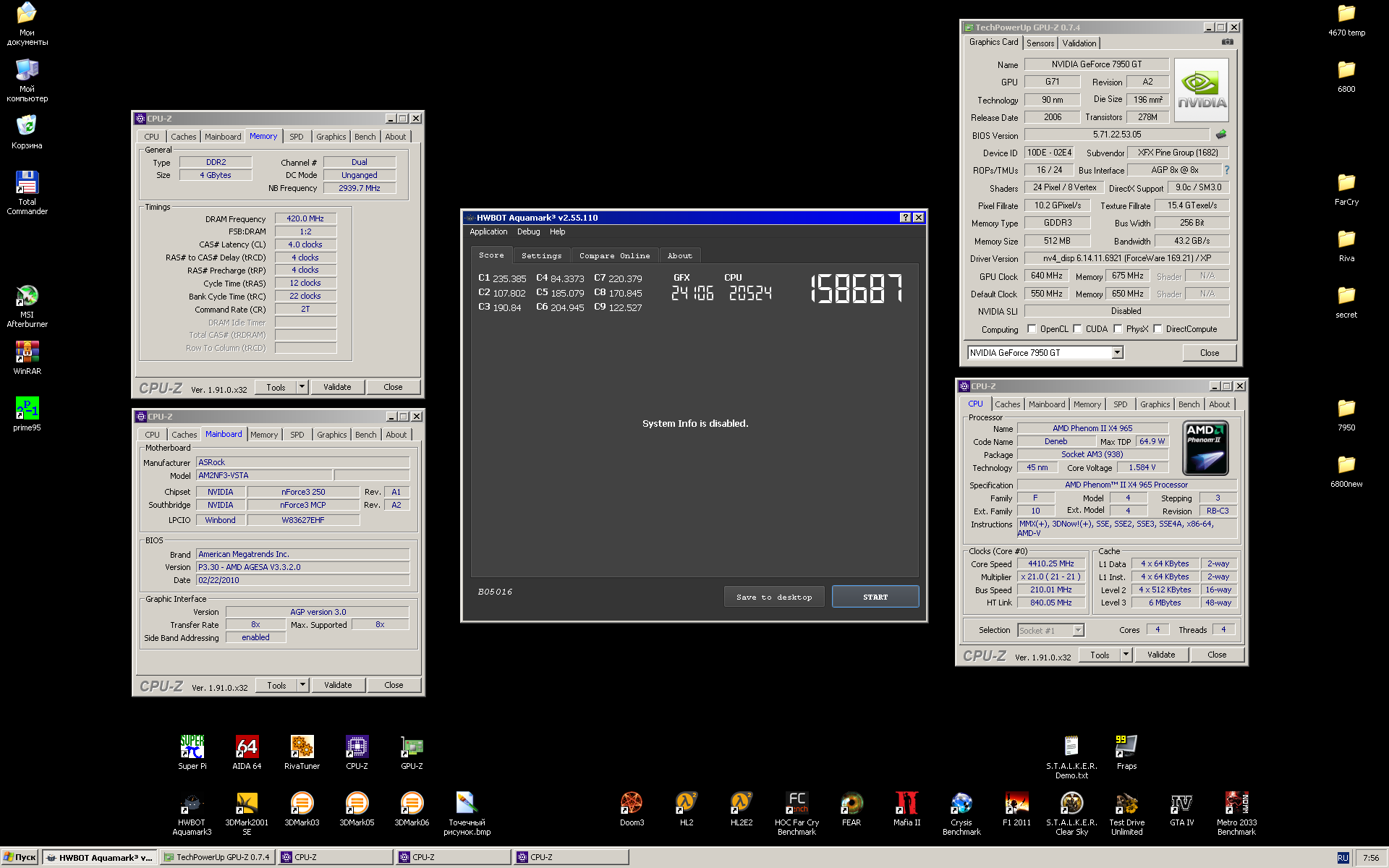Switch to the Sensors tab in GPU-Z

coord(1040,43)
